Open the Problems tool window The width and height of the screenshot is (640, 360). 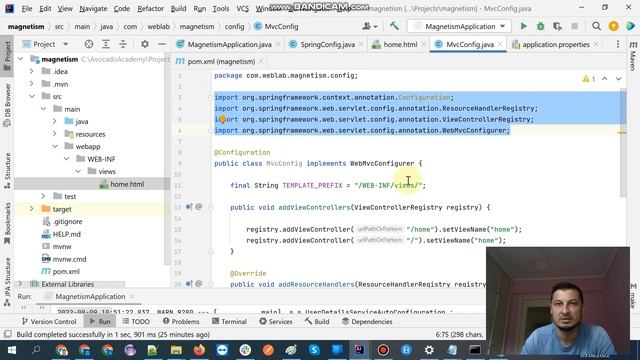click(181, 322)
